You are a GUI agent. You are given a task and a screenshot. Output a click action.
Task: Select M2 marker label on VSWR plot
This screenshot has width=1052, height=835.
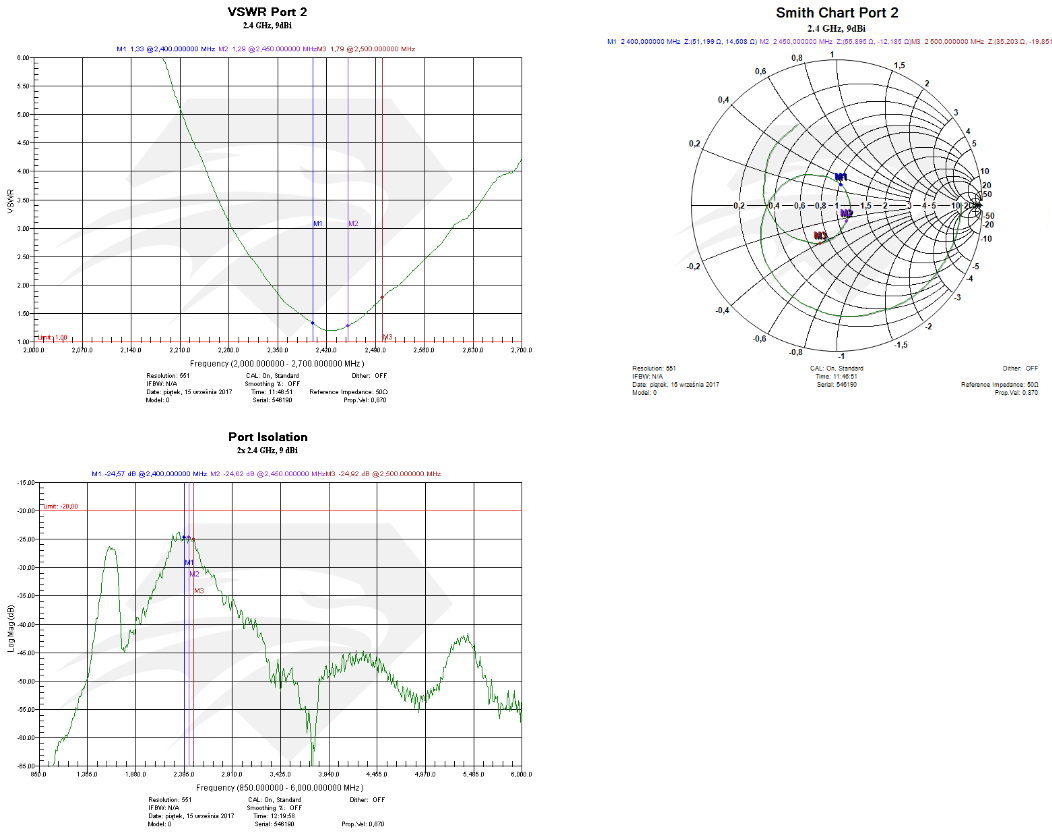353,223
